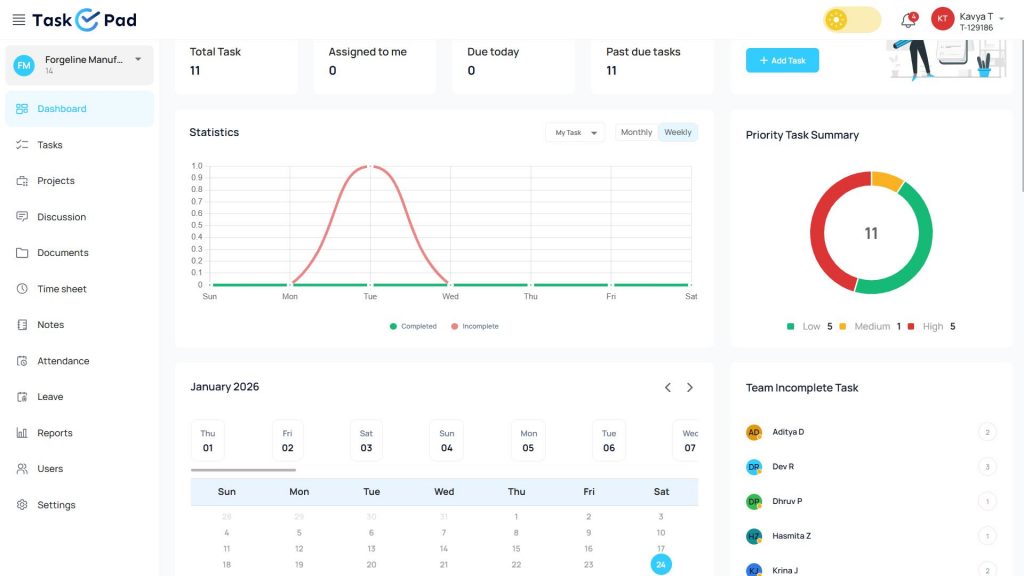Select the Mon 05 date card
Viewport: 1024px width, 576px height.
pyautogui.click(x=528, y=441)
